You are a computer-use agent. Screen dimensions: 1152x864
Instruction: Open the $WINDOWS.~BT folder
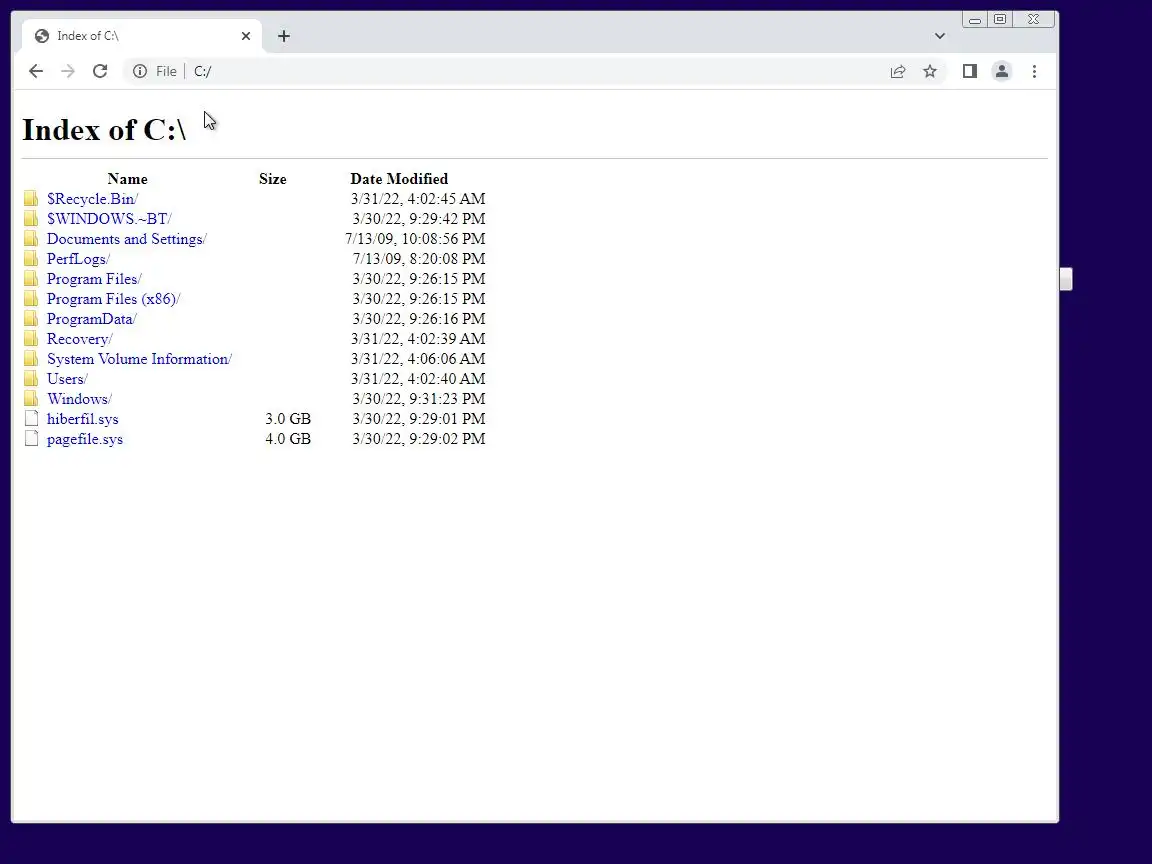tap(109, 219)
